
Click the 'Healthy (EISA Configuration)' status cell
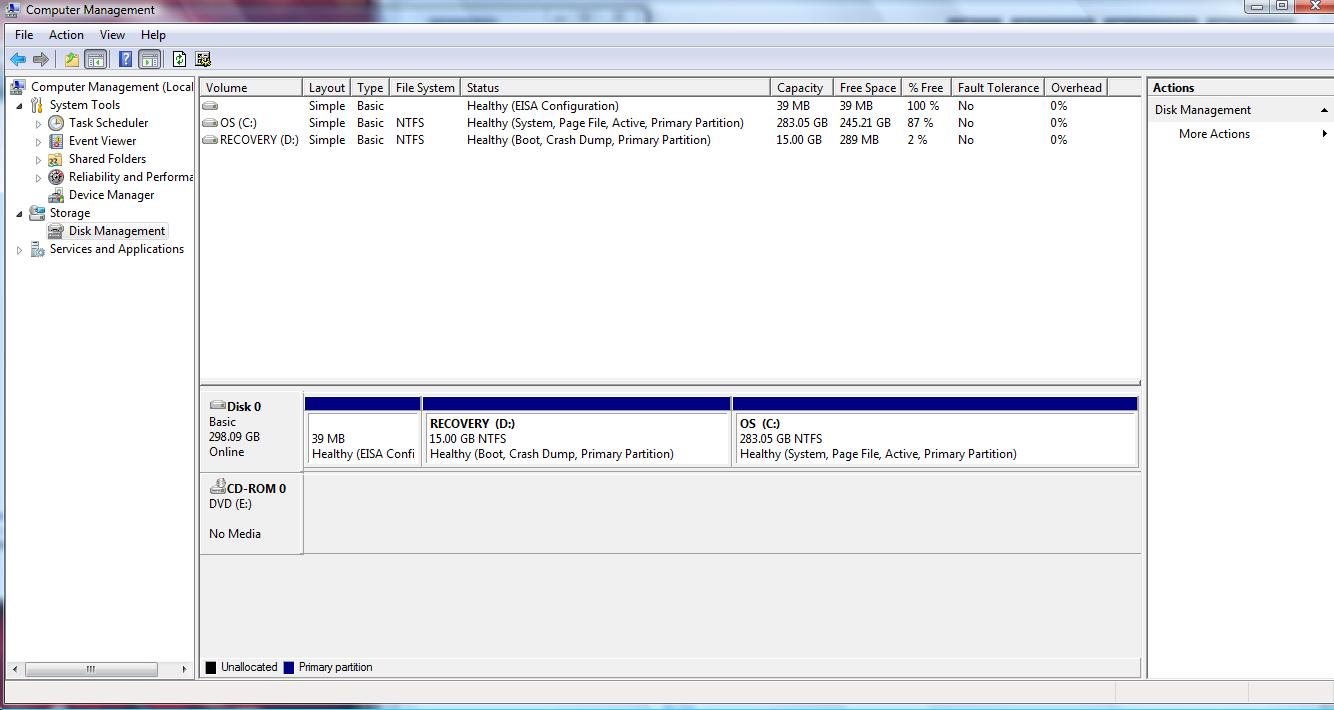[x=543, y=106]
